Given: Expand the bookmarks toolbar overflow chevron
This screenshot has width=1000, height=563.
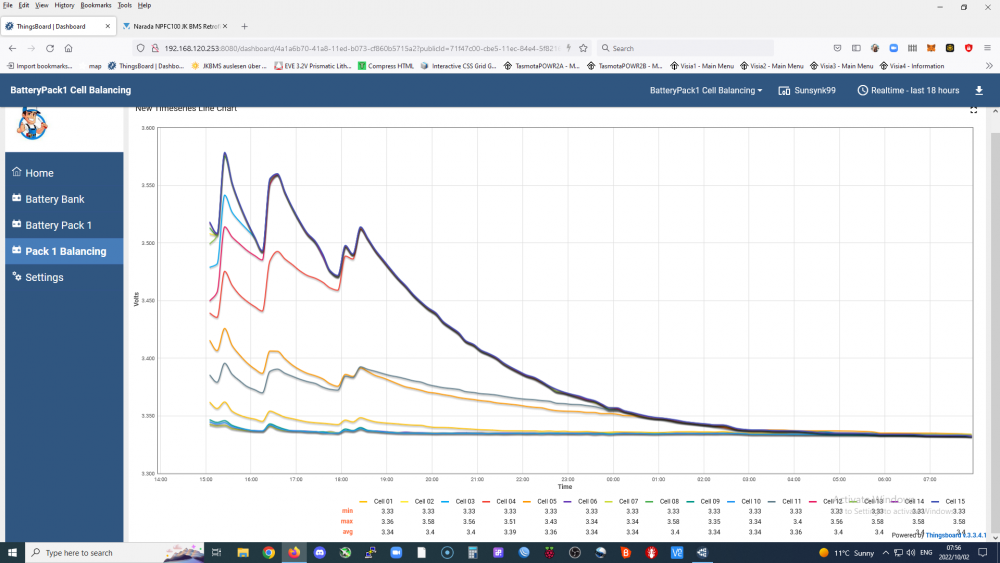Looking at the screenshot, I should [x=989, y=66].
